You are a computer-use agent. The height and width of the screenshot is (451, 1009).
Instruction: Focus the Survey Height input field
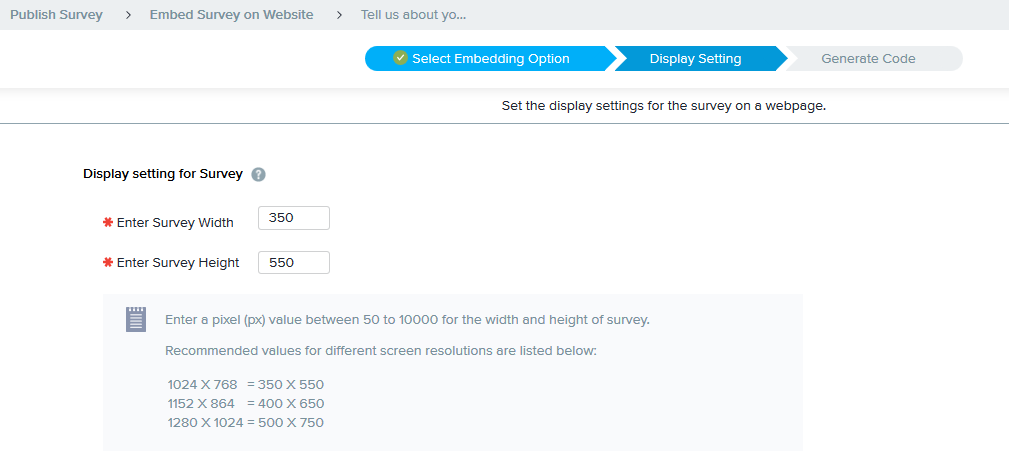[x=293, y=262]
